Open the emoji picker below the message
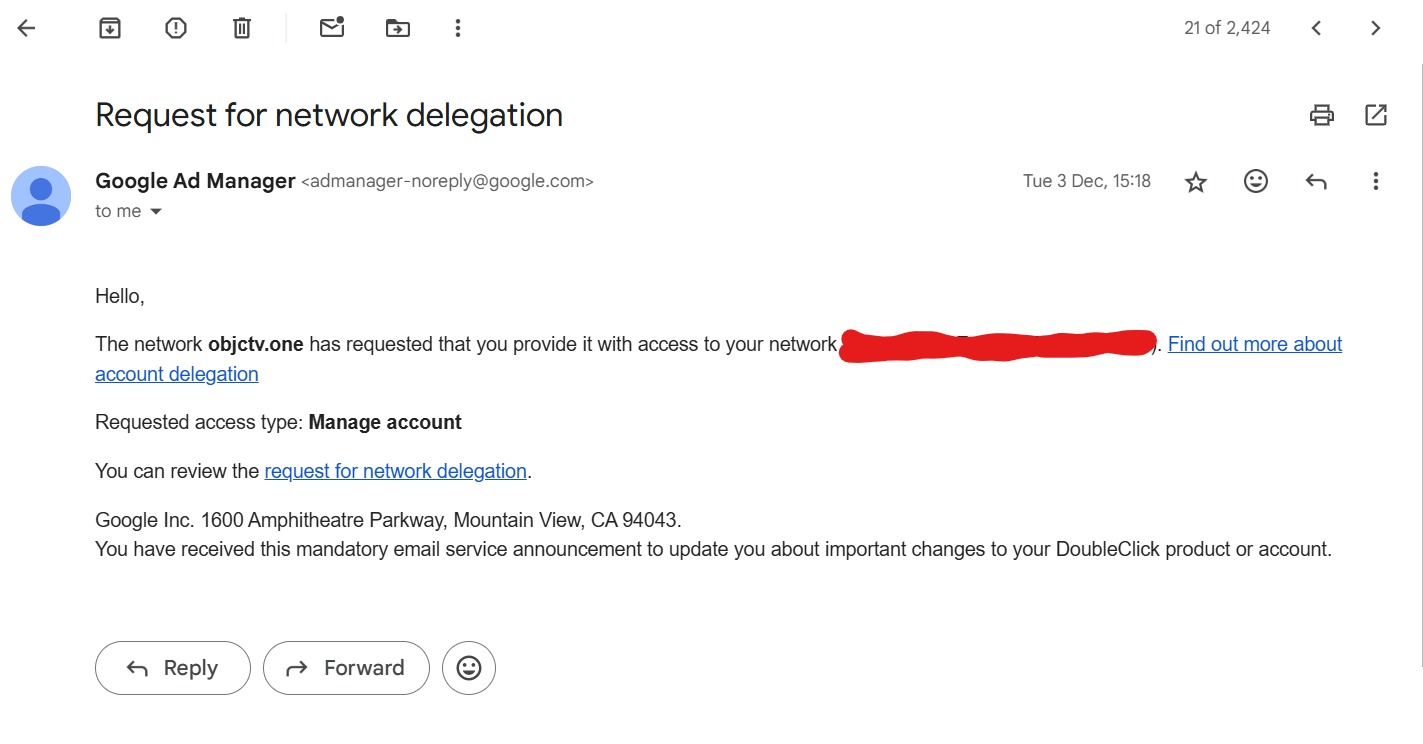The height and width of the screenshot is (744, 1423). pyautogui.click(x=469, y=668)
